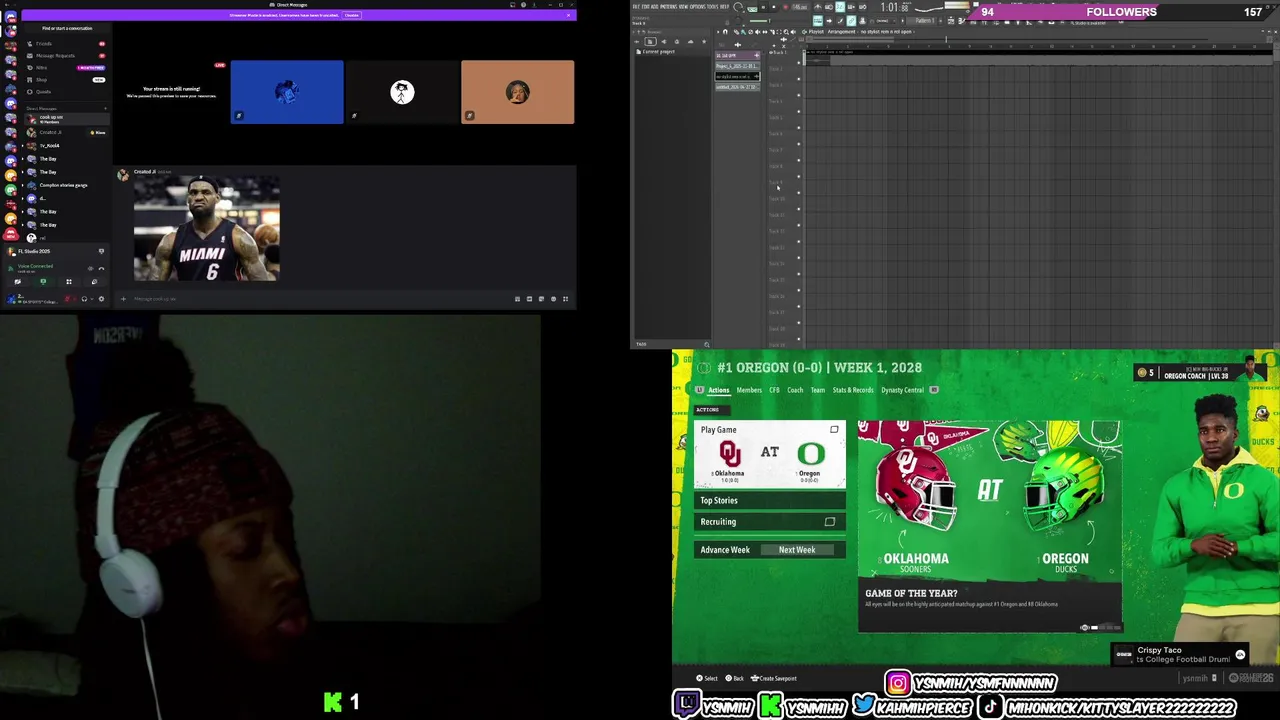Toggle screen share in voice panel
The height and width of the screenshot is (720, 1280).
43,282
